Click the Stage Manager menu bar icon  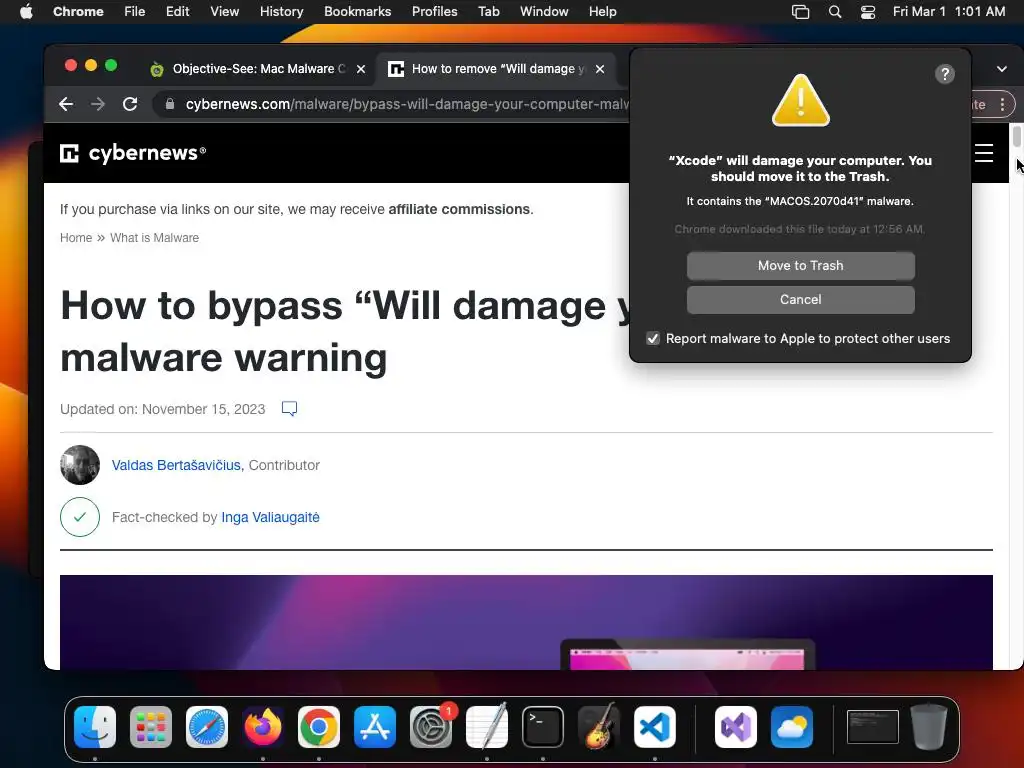[801, 11]
